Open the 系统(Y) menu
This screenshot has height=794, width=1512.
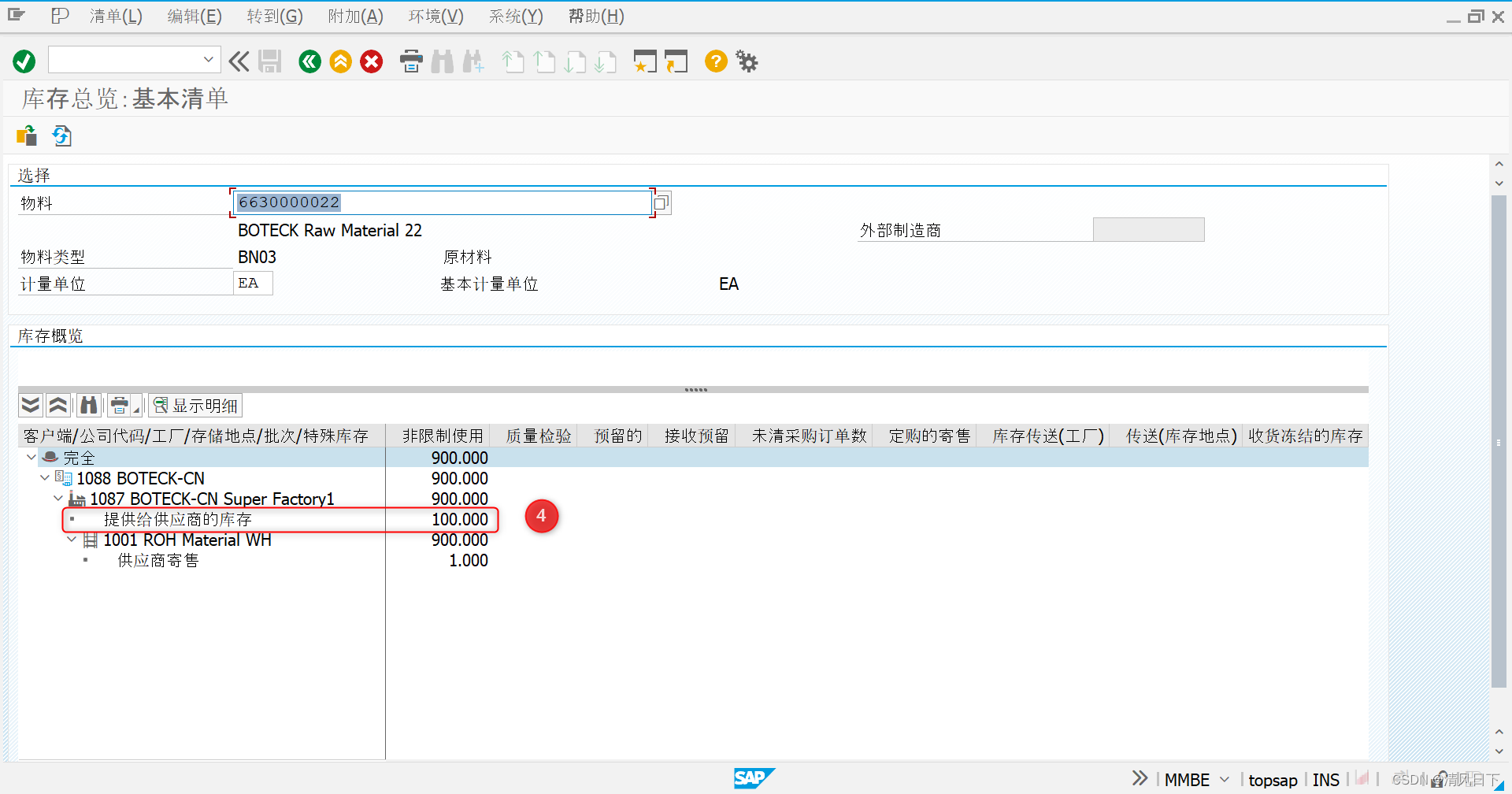516,16
